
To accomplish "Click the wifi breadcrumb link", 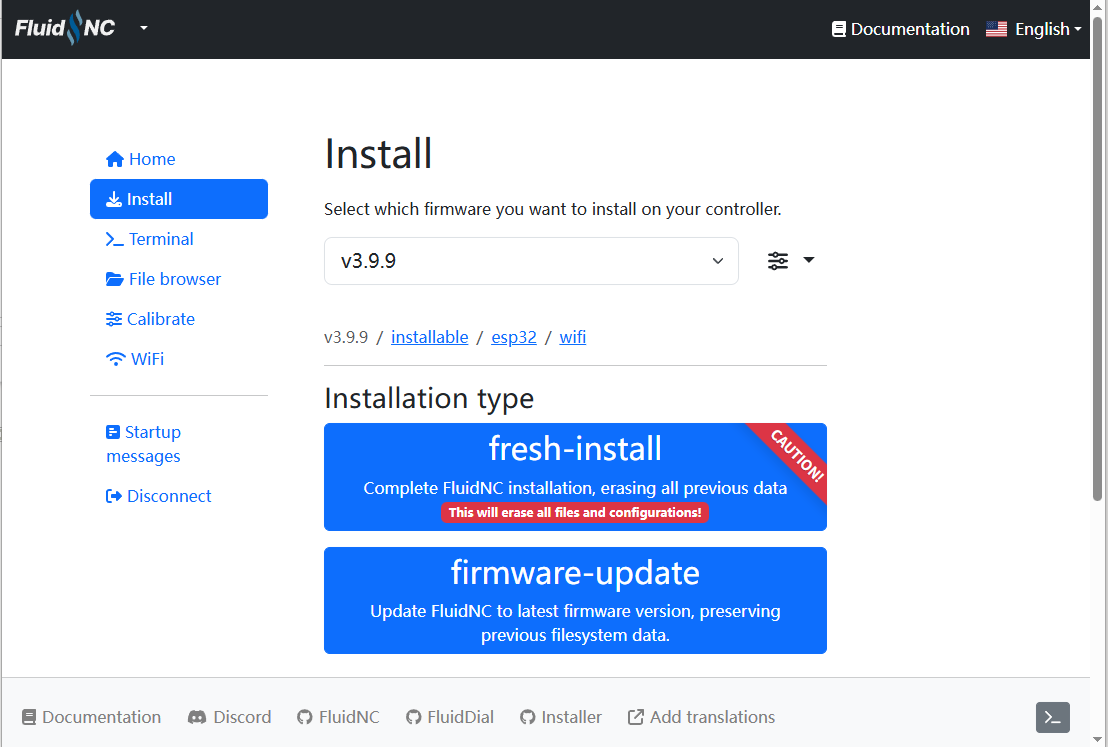I will [x=572, y=337].
